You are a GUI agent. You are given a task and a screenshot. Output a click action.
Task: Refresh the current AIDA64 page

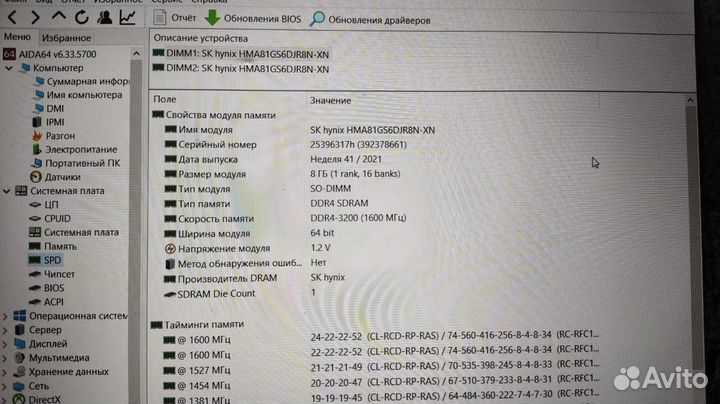pos(82,17)
